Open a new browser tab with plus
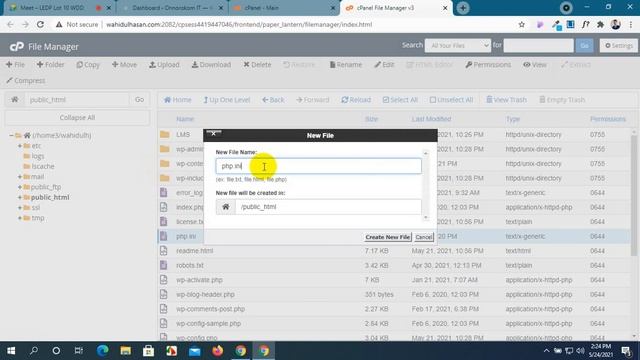The height and width of the screenshot is (360, 640). [463, 8]
